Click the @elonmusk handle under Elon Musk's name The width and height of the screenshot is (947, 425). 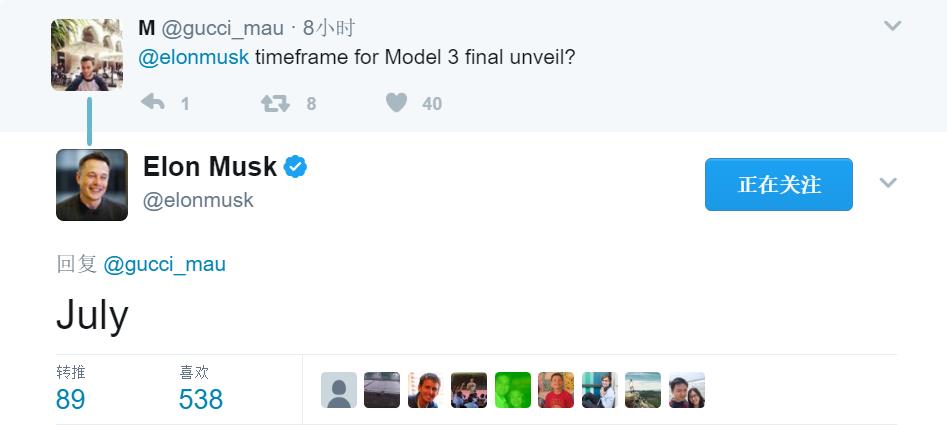(x=198, y=200)
